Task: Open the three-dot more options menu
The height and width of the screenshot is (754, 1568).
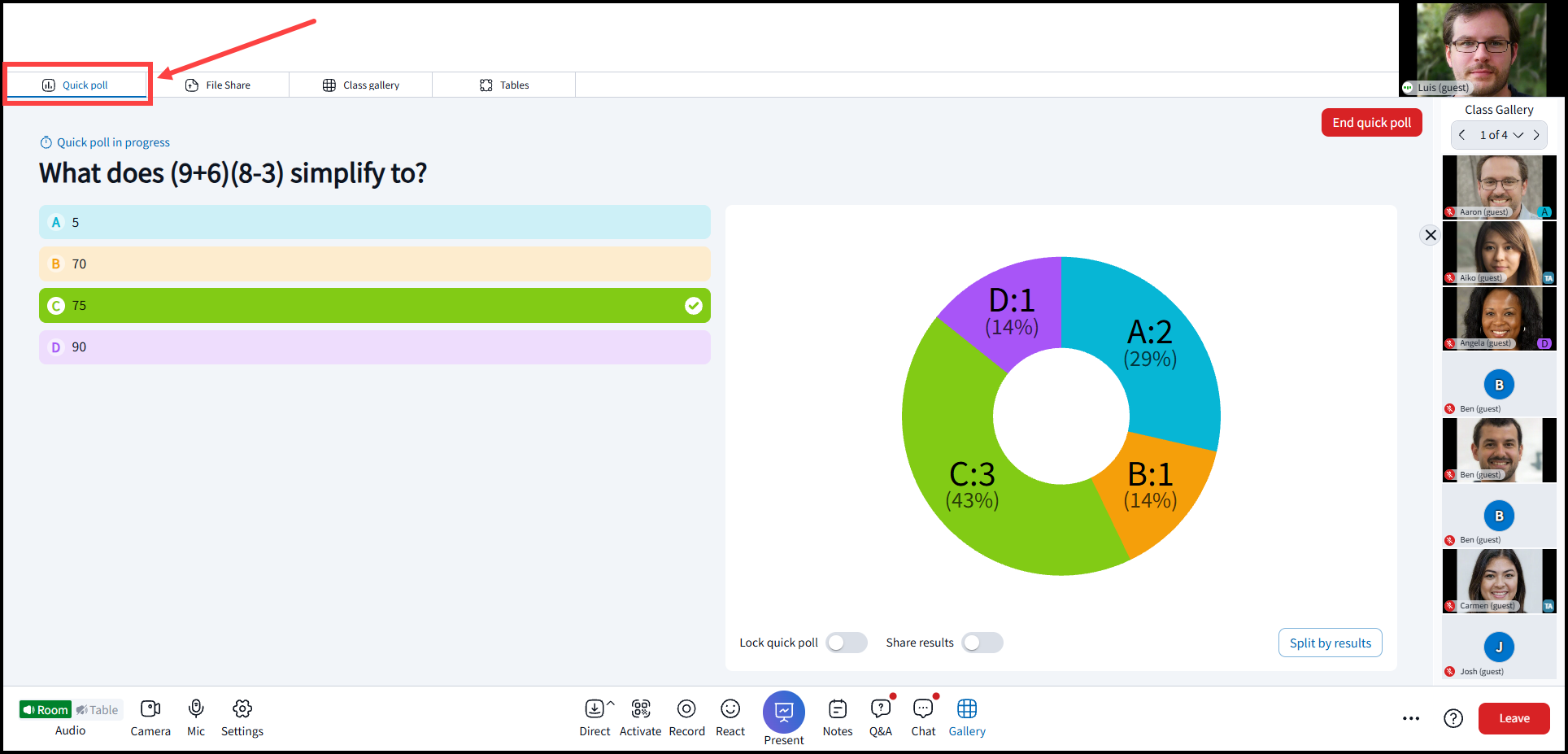Action: pyautogui.click(x=1411, y=718)
